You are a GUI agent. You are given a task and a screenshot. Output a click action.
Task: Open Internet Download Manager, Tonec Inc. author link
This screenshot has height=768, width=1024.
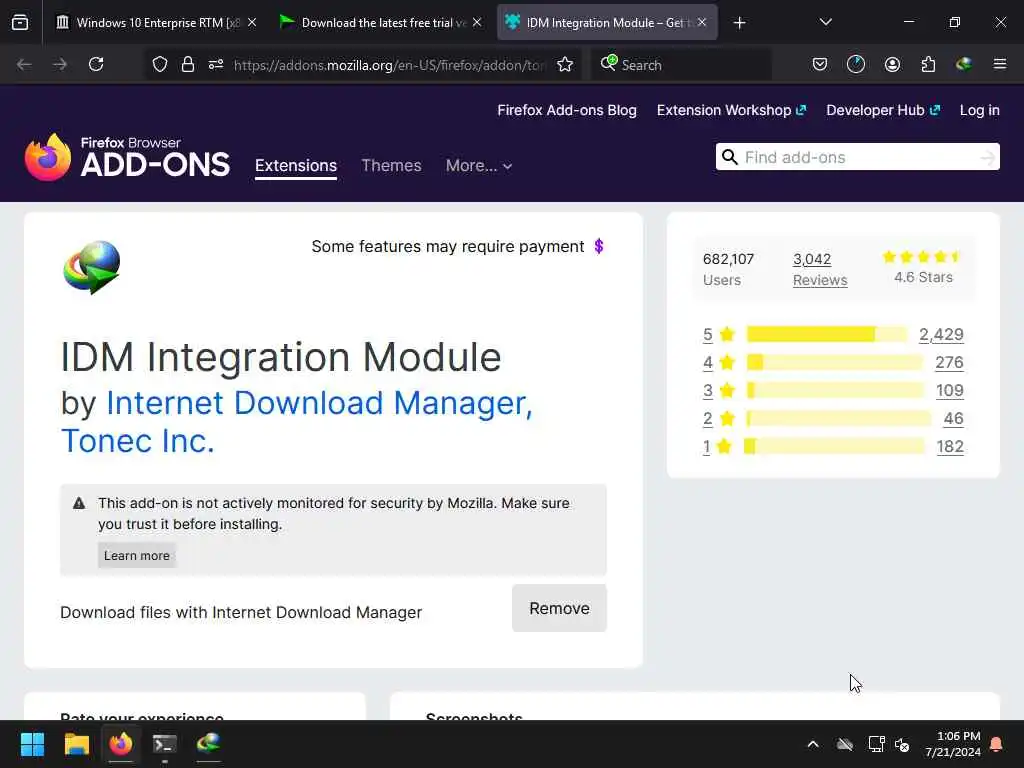[296, 422]
